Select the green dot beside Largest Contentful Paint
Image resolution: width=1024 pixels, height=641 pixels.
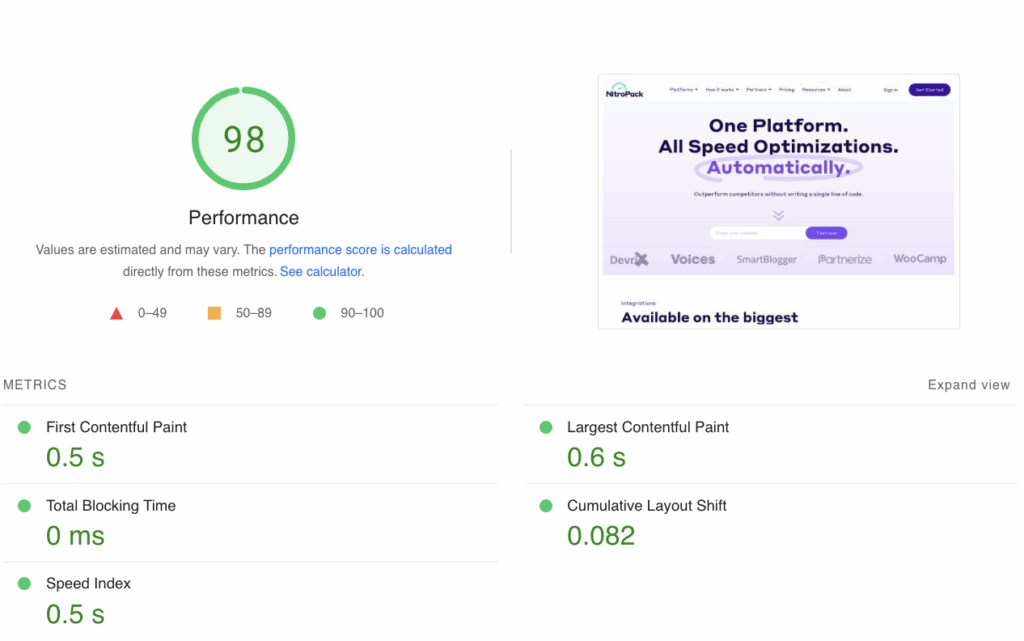[545, 426]
